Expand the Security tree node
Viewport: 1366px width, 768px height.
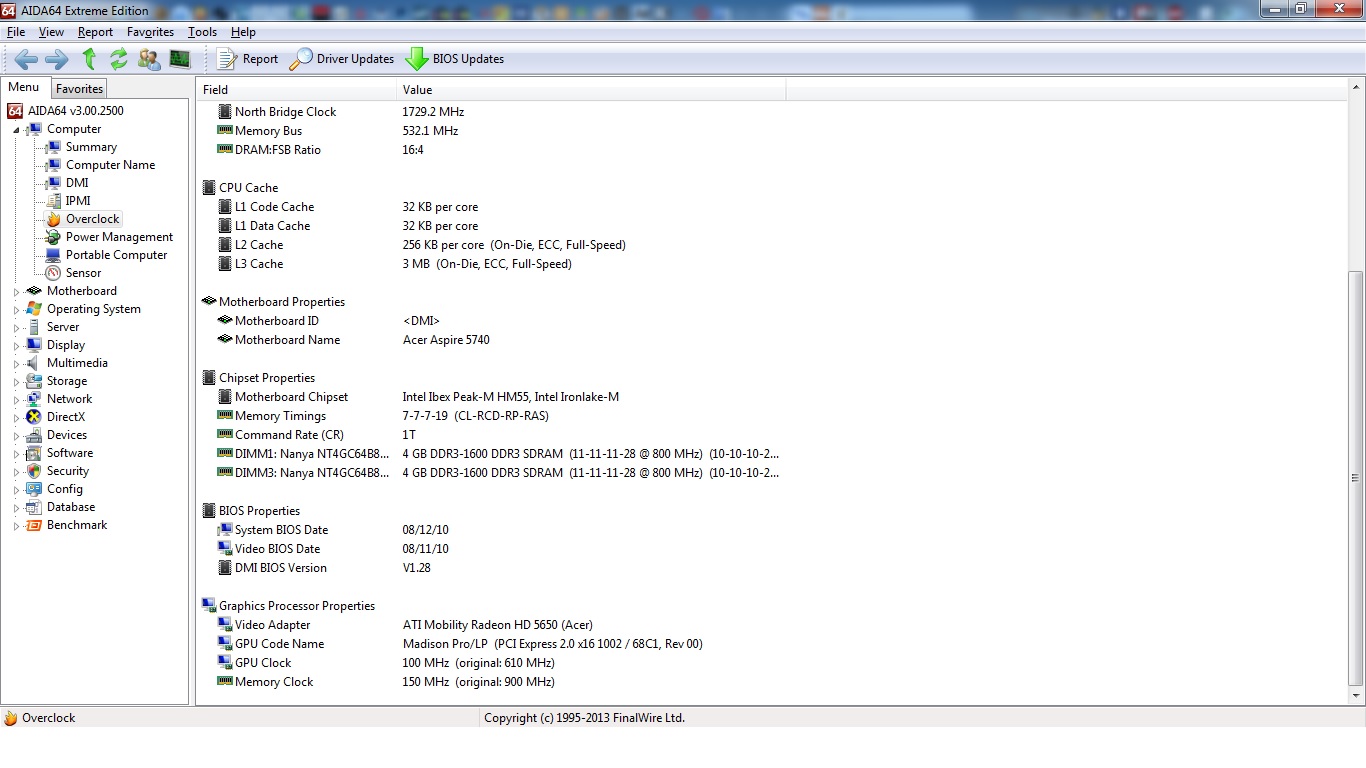[16, 472]
